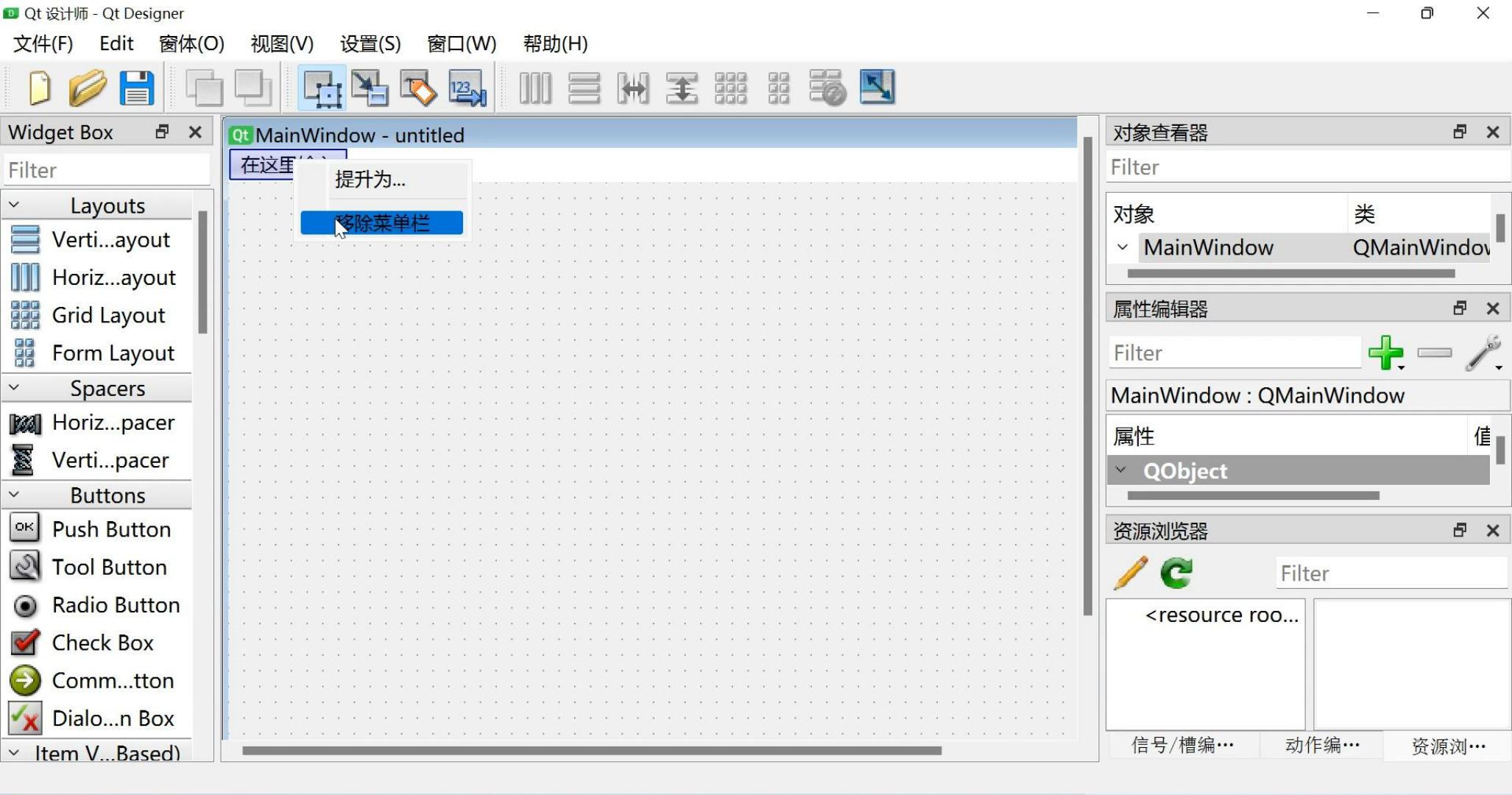This screenshot has width=1512, height=795.
Task: Open the 窗体(O) menu
Action: coord(191,43)
